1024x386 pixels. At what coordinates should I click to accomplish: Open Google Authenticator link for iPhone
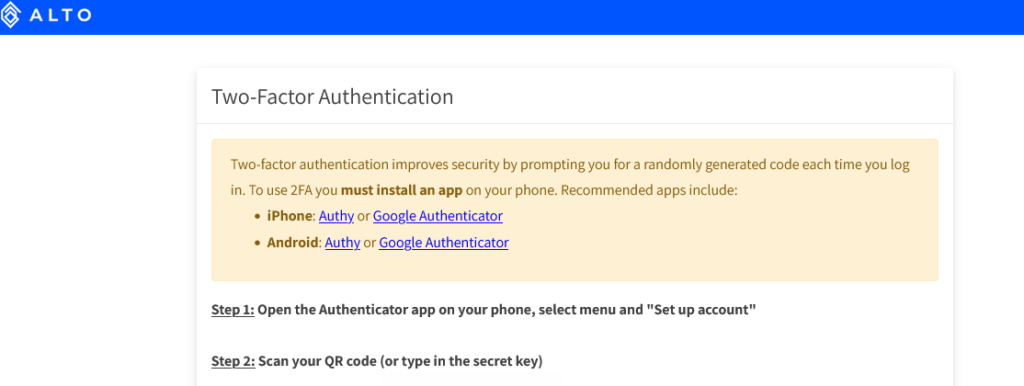point(438,216)
